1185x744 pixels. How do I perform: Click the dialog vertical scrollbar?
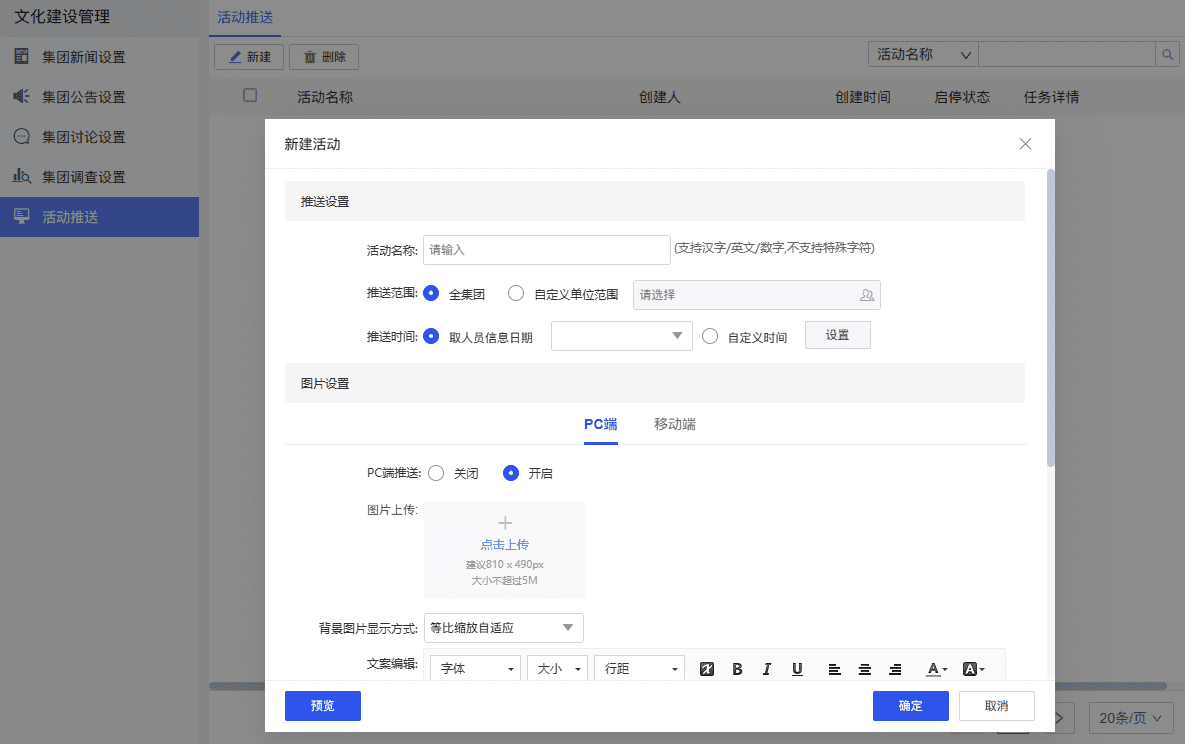[x=1050, y=318]
